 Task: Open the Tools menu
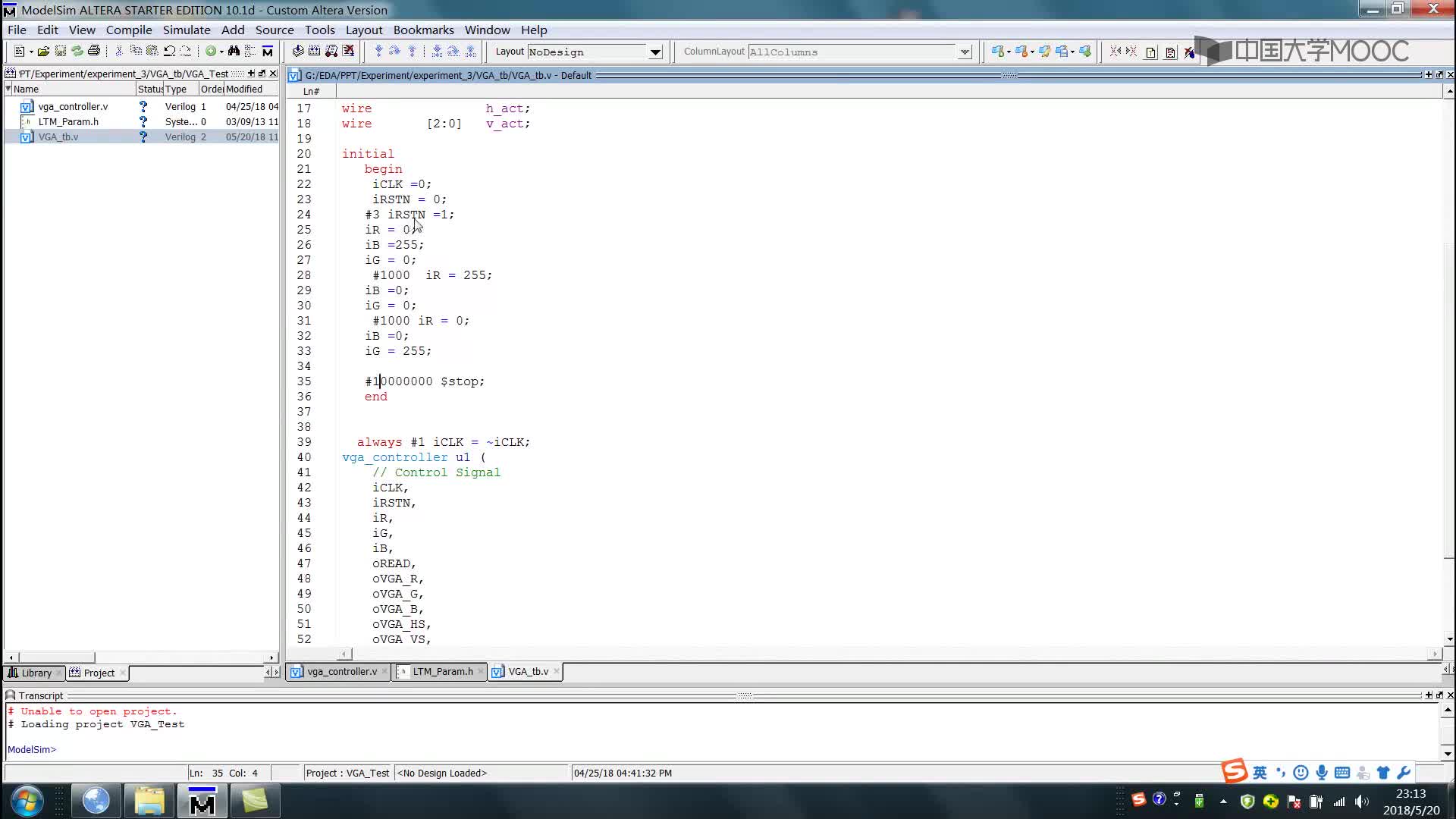click(319, 30)
